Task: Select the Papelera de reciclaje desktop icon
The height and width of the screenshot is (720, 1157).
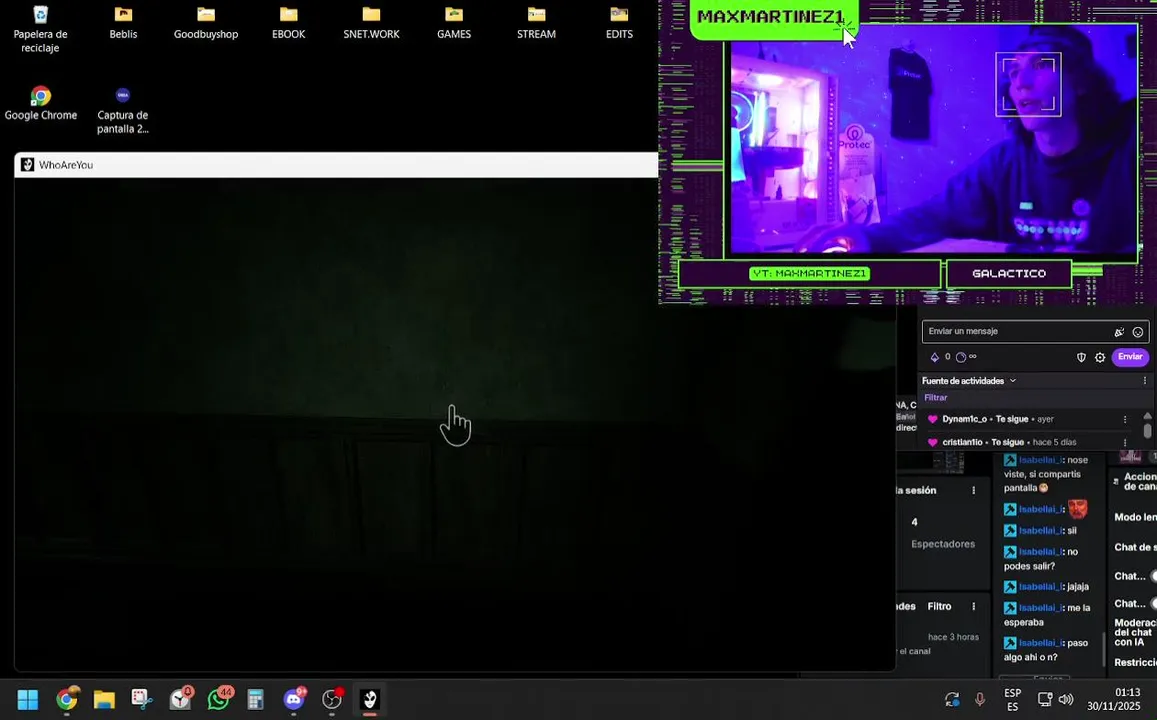Action: (x=41, y=29)
